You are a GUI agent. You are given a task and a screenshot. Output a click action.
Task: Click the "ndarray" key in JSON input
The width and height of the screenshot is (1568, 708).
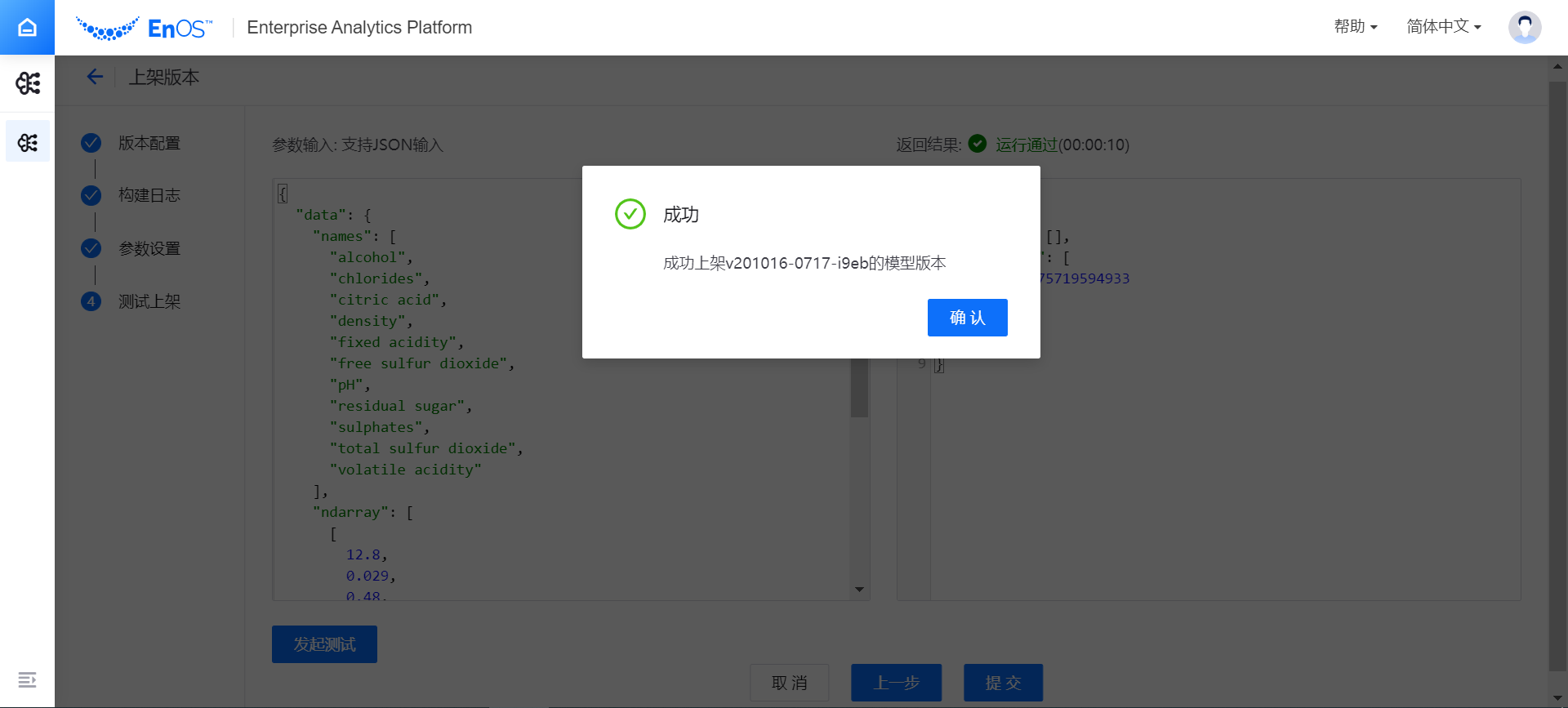(x=350, y=512)
